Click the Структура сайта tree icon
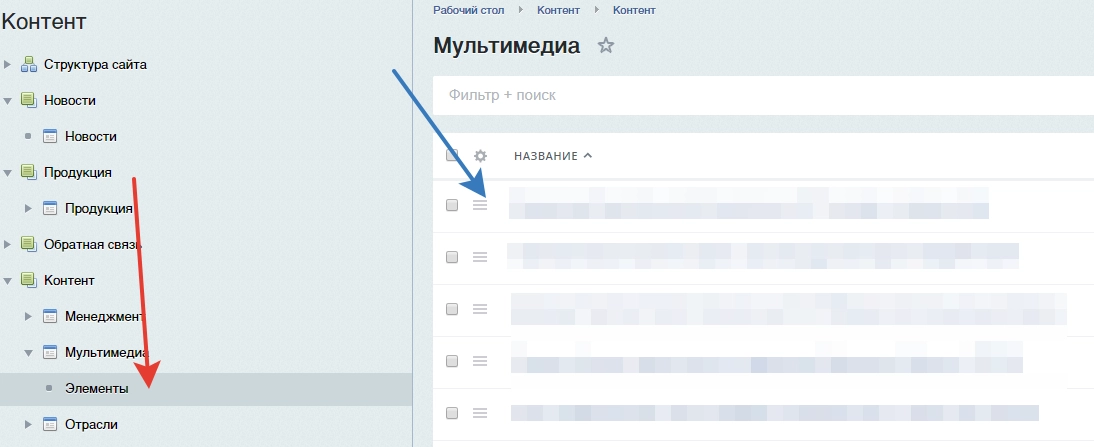The image size is (1094, 447). (29, 65)
